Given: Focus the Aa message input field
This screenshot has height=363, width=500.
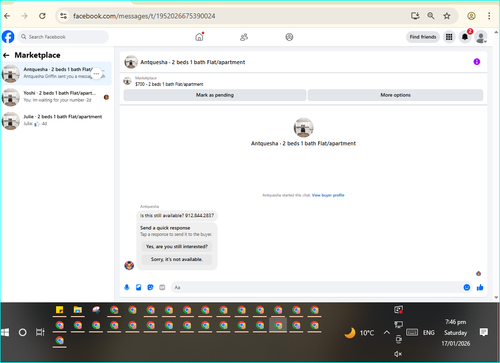Looking at the screenshot, I should click(317, 287).
